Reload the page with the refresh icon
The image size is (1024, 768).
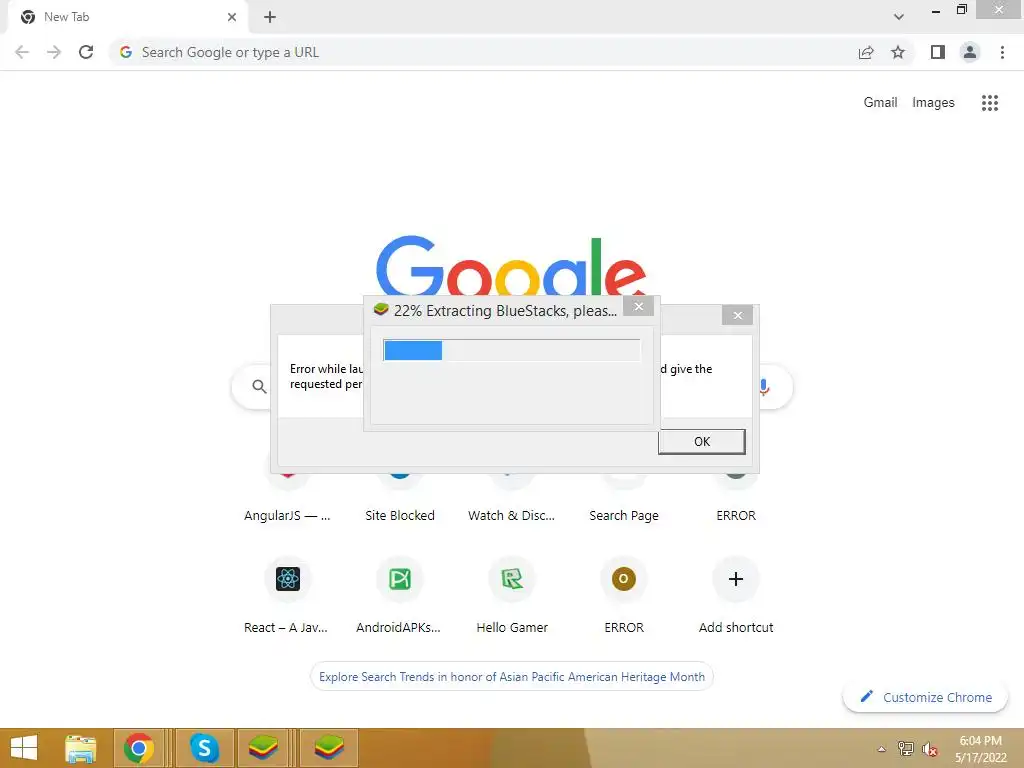click(86, 52)
